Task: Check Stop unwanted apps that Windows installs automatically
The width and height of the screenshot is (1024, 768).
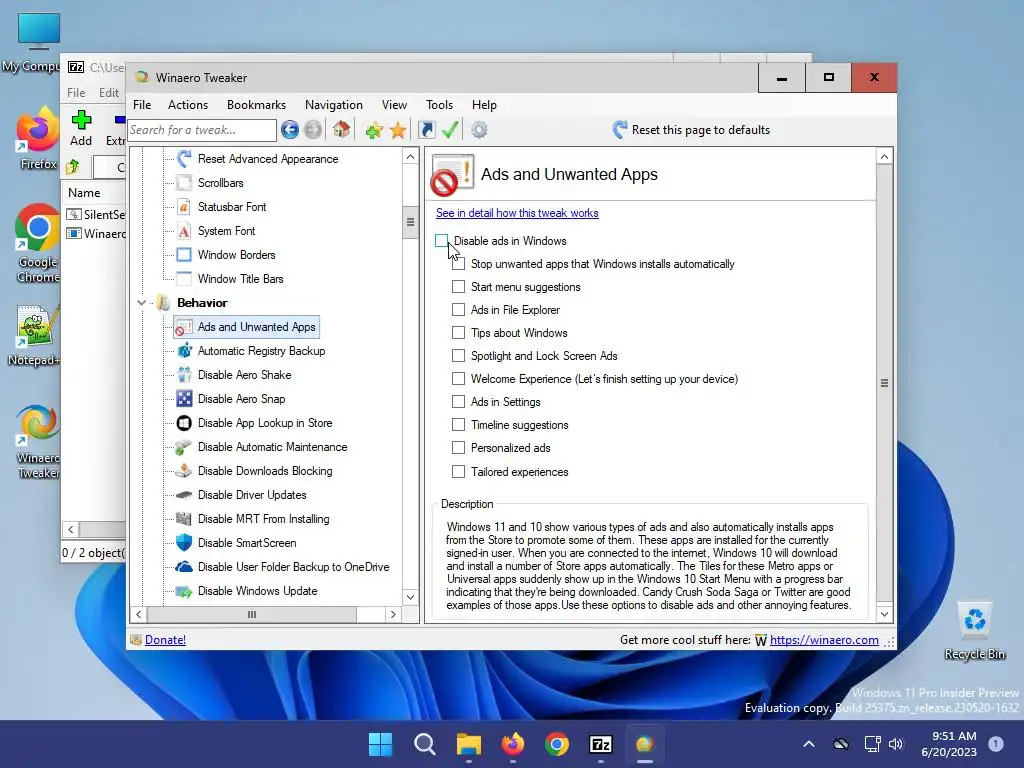Action: click(458, 264)
